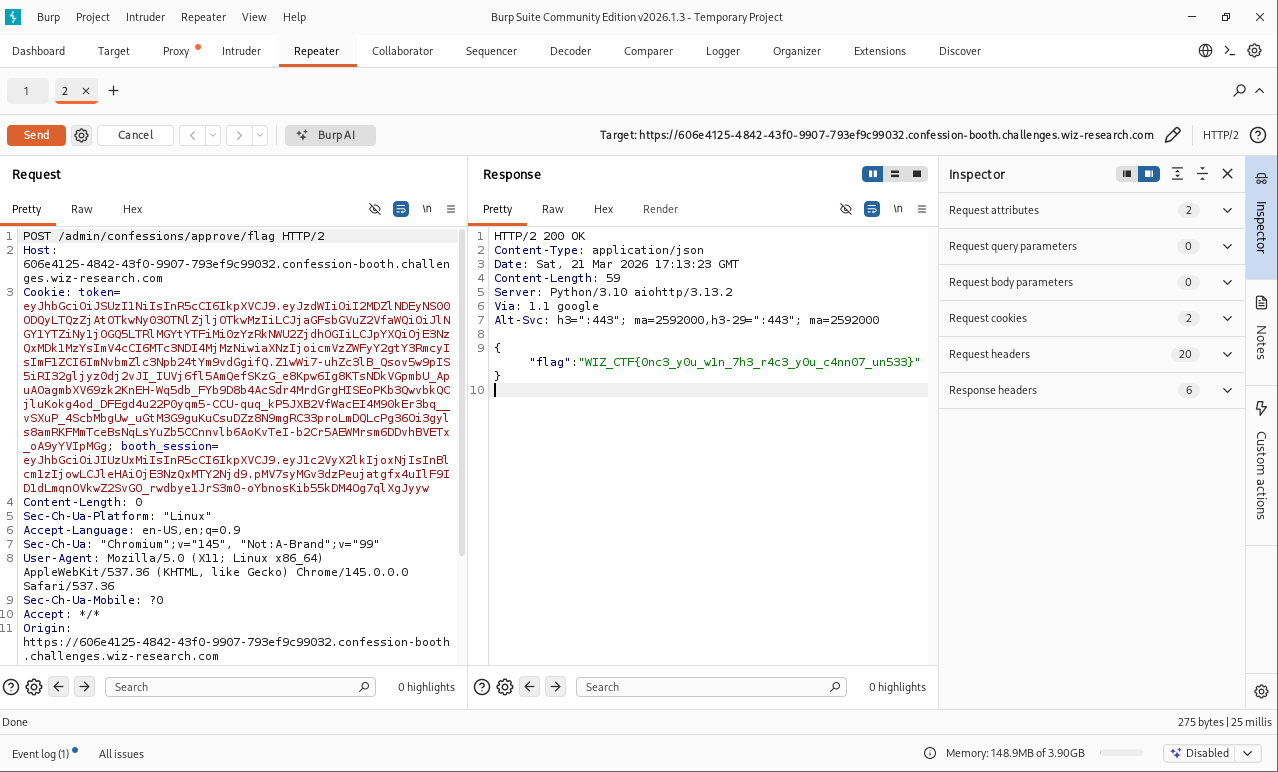Screen dimensions: 1278x772
Task: Click the memory usage bar
Action: [1120, 753]
